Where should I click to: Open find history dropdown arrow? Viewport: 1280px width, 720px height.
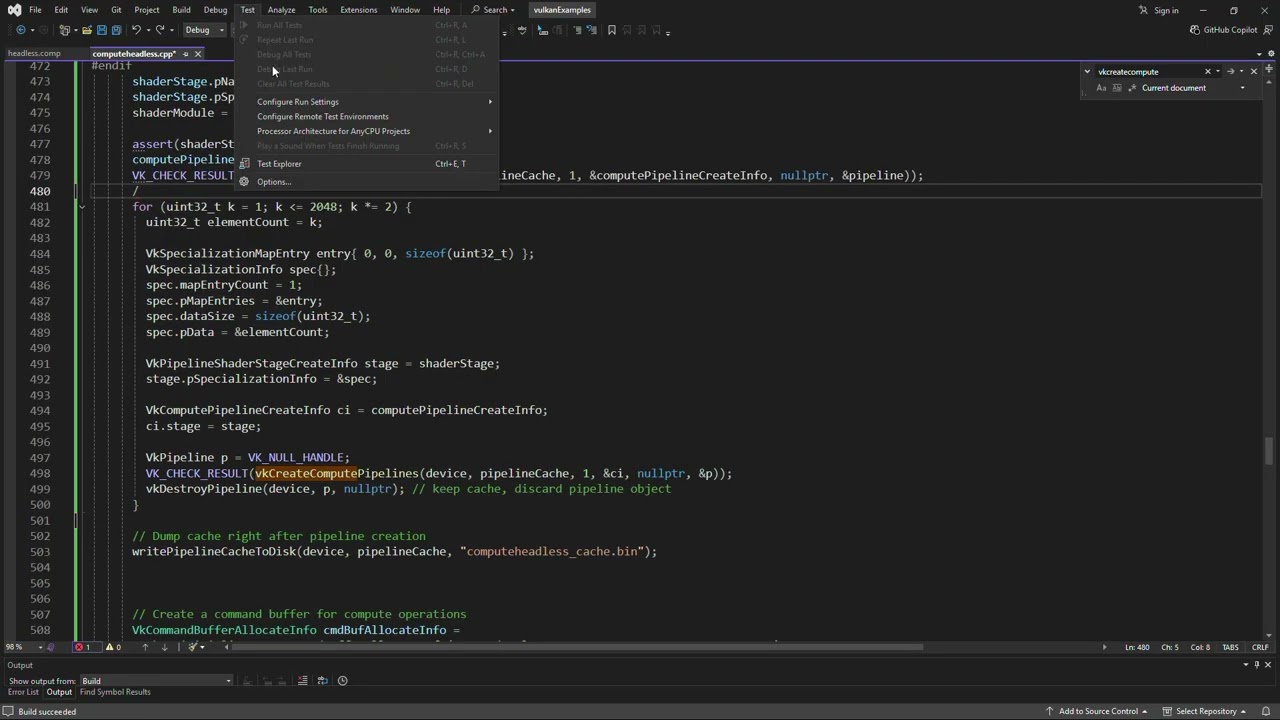1219,72
